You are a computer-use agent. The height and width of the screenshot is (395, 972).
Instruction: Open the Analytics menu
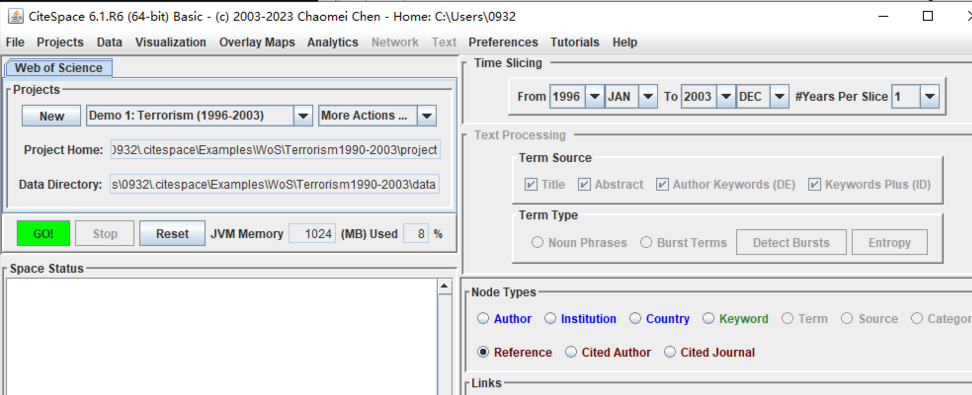click(x=333, y=42)
